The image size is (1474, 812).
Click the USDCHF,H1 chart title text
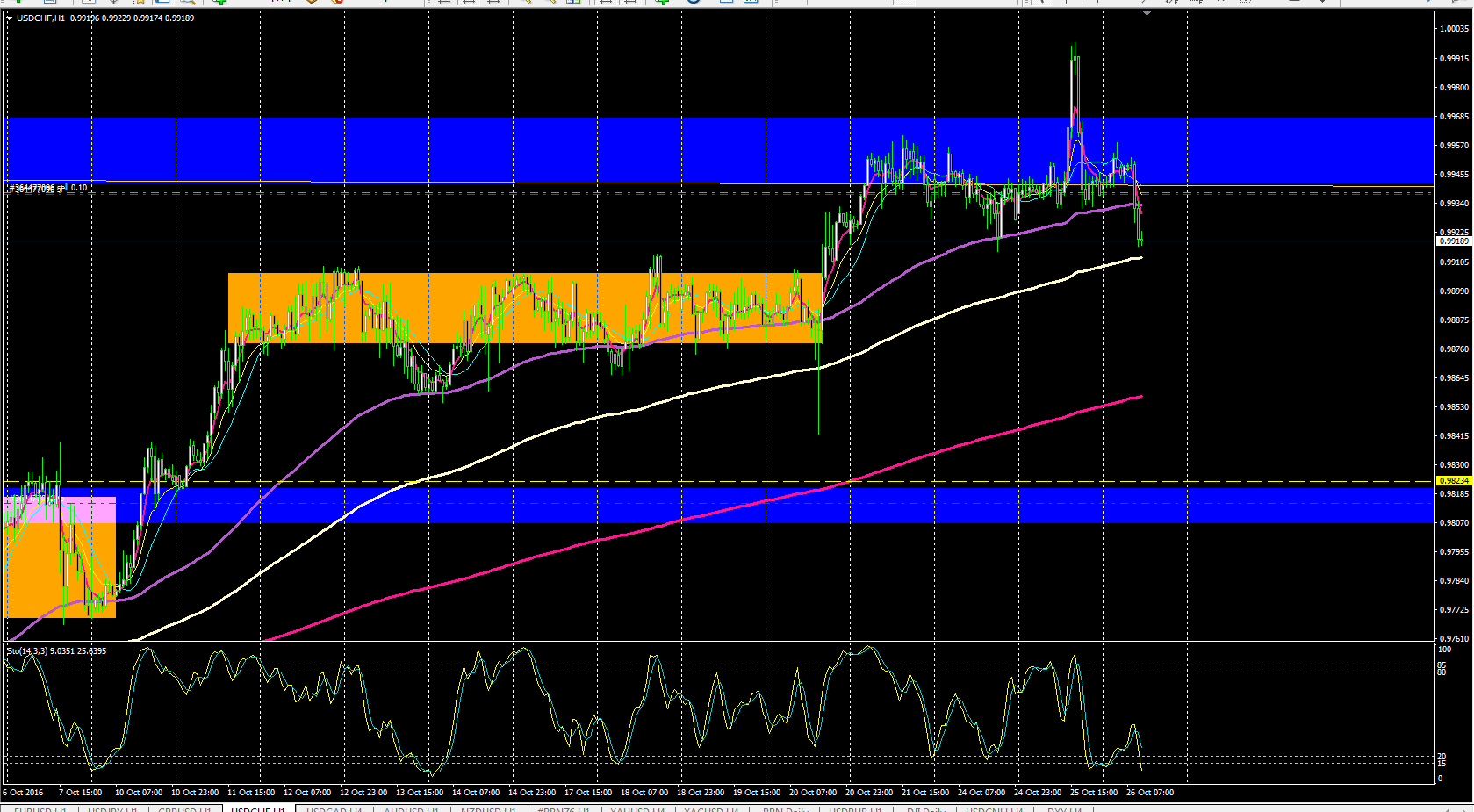40,18
